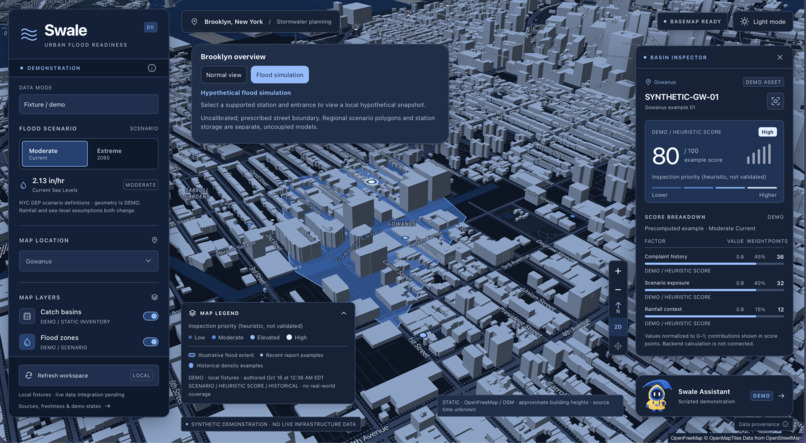Viewport: 806px width, 443px height.
Task: Click Hypothetical flood simulation heading
Action: [246, 93]
